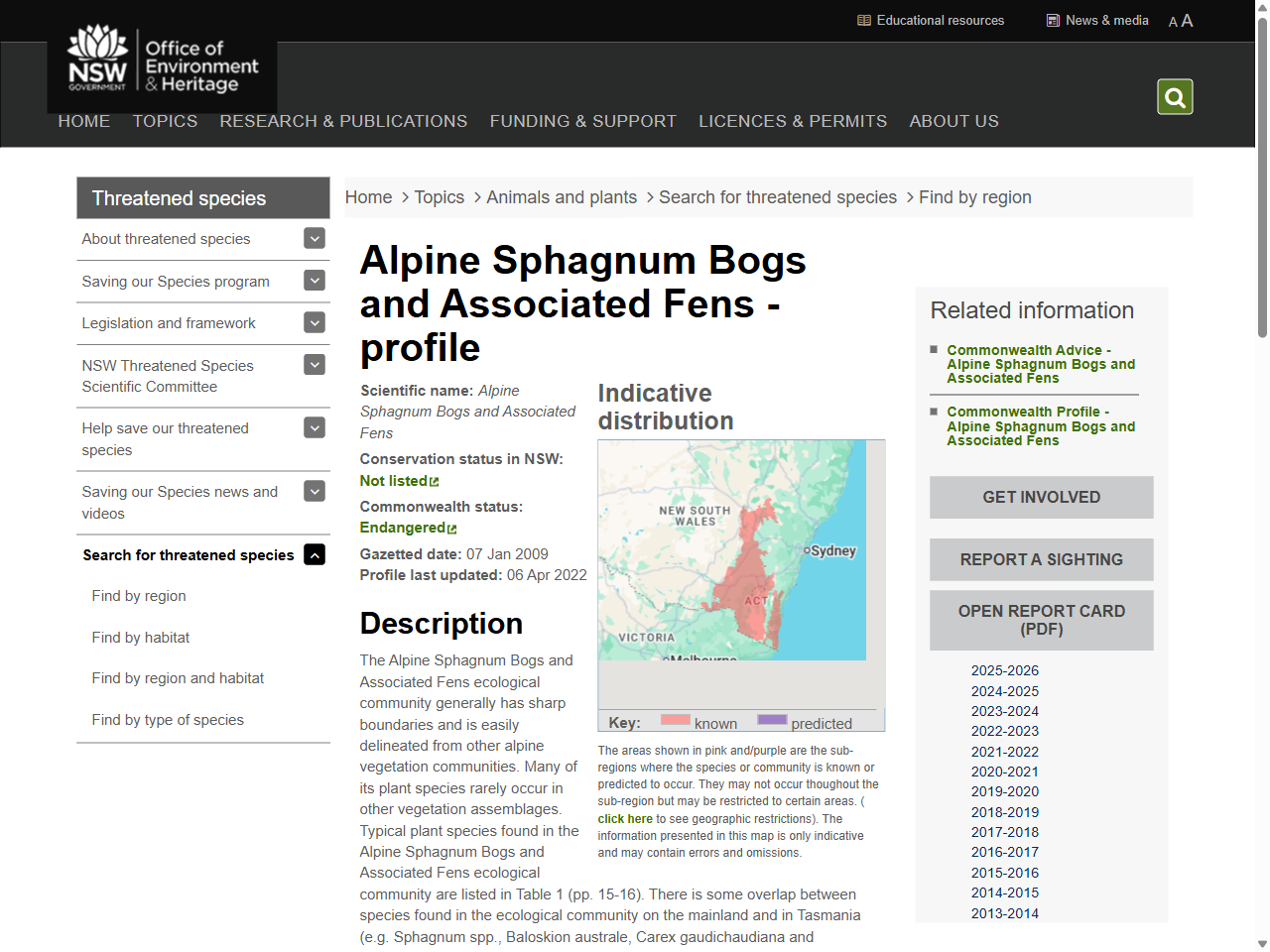Select the smaller text size A

coord(1173,22)
